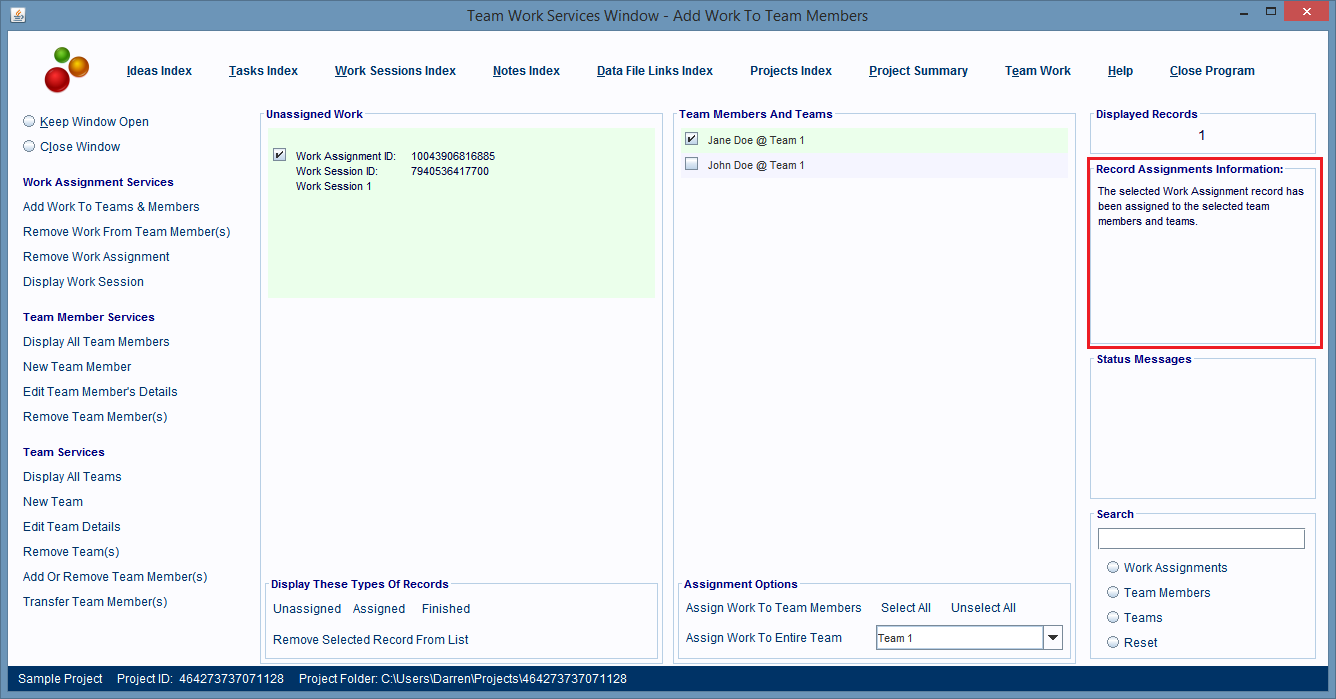Screen dimensions: 1336x699
Task: Uncheck the Work Assignment 10043906816885 checkbox
Action: pos(279,155)
